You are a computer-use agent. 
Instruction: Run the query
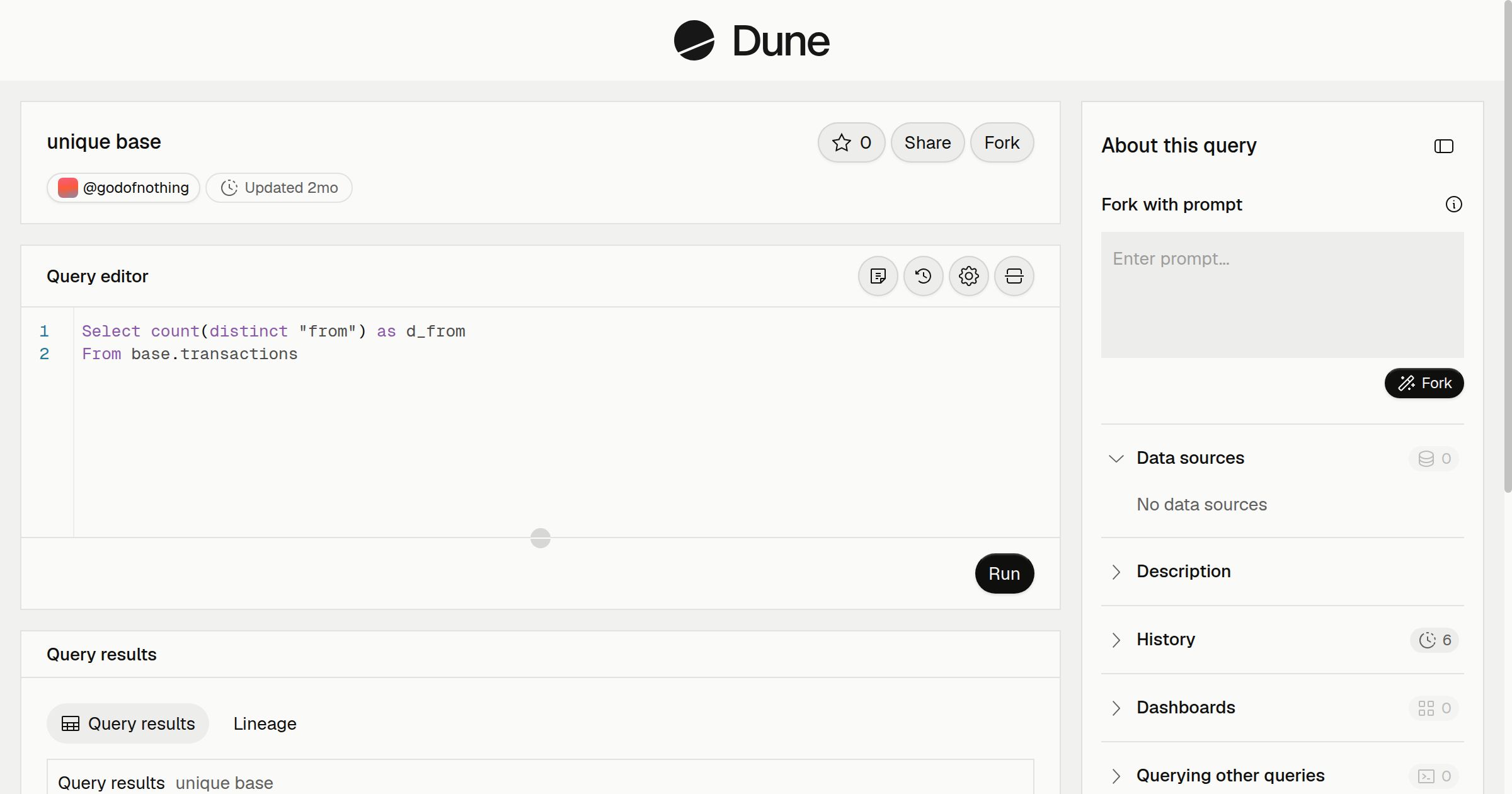coord(1004,573)
